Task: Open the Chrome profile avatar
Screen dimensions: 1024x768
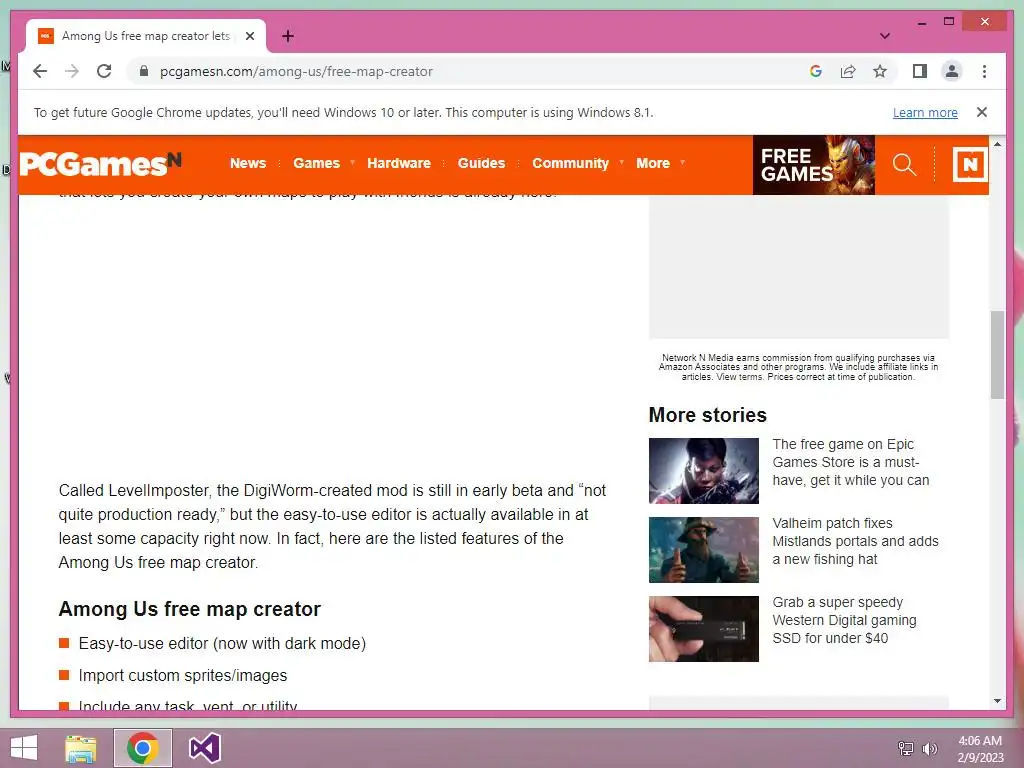Action: pos(952,71)
